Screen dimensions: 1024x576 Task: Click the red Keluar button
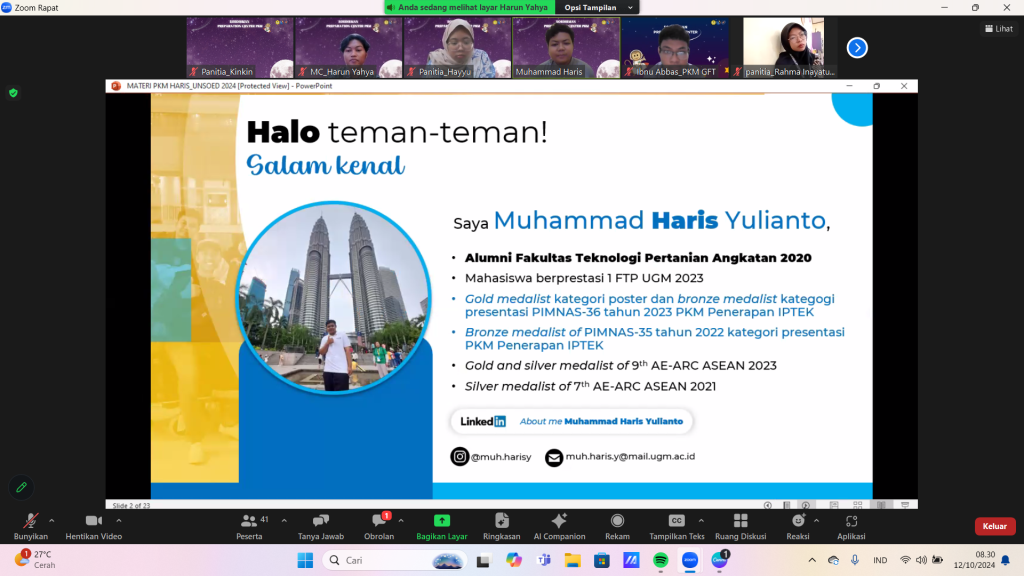(x=994, y=526)
